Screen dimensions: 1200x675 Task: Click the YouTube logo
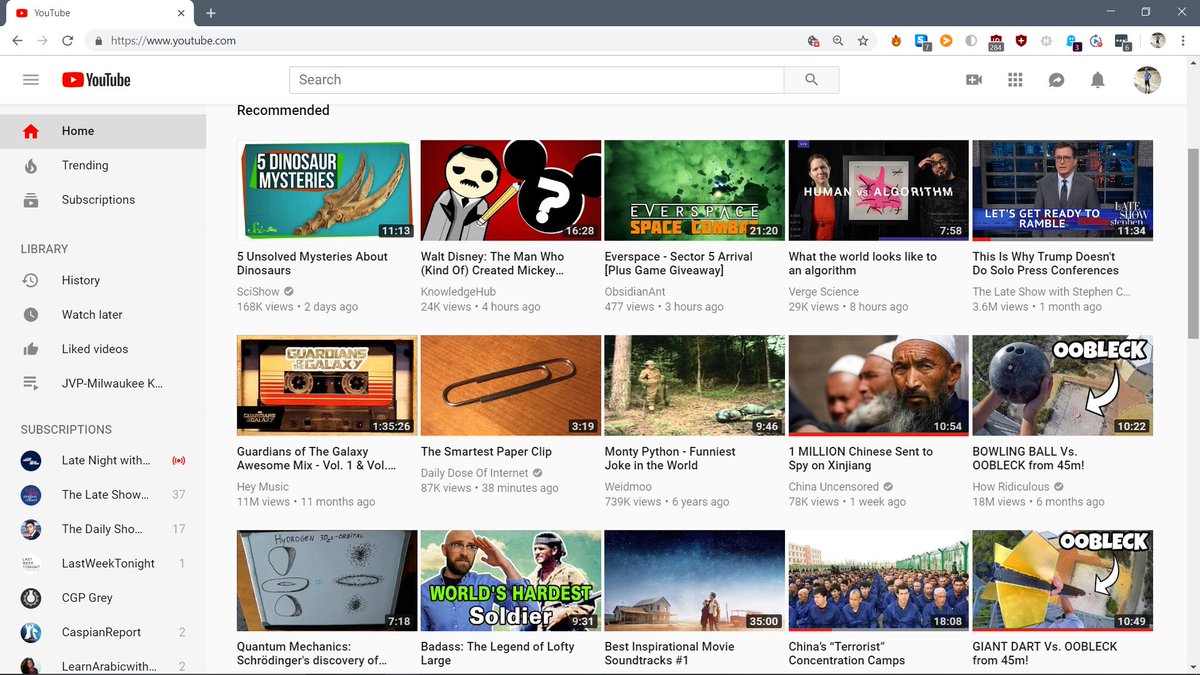pyautogui.click(x=96, y=80)
